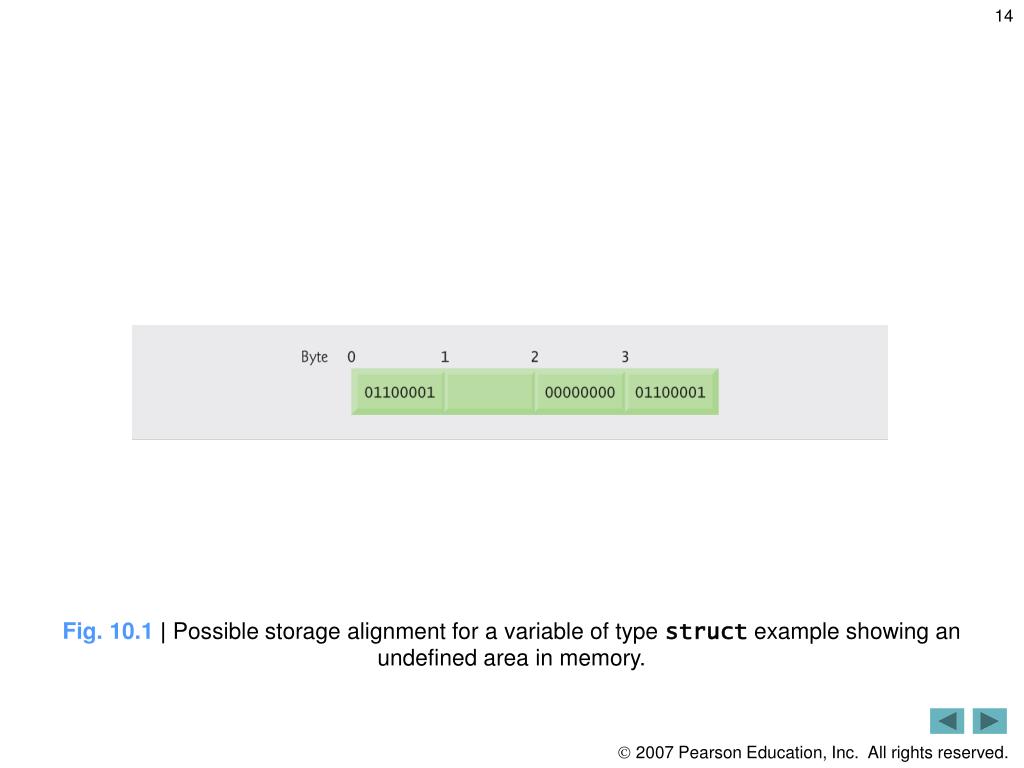Select the 00000000 memory cell
This screenshot has width=1024, height=768.
click(x=579, y=392)
